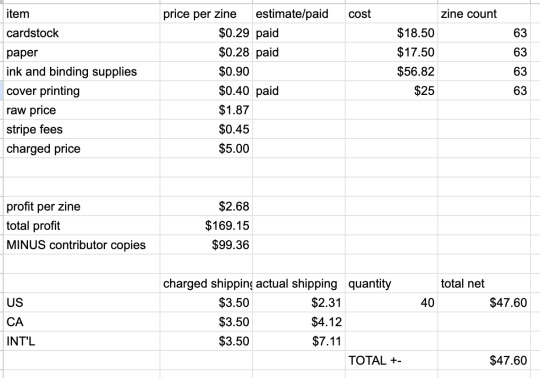Click the $99.36 contributor copies value
Image resolution: width=540 pixels, height=378 pixels.
[x=206, y=245]
